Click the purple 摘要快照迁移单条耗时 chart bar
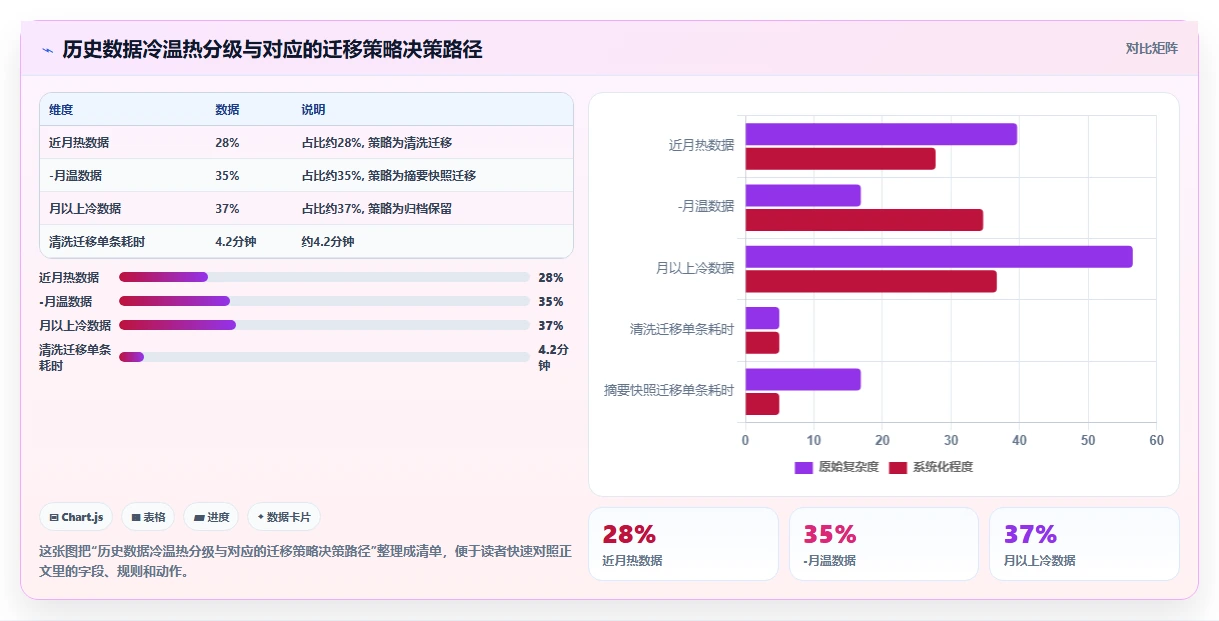1219x621 pixels. [x=803, y=380]
